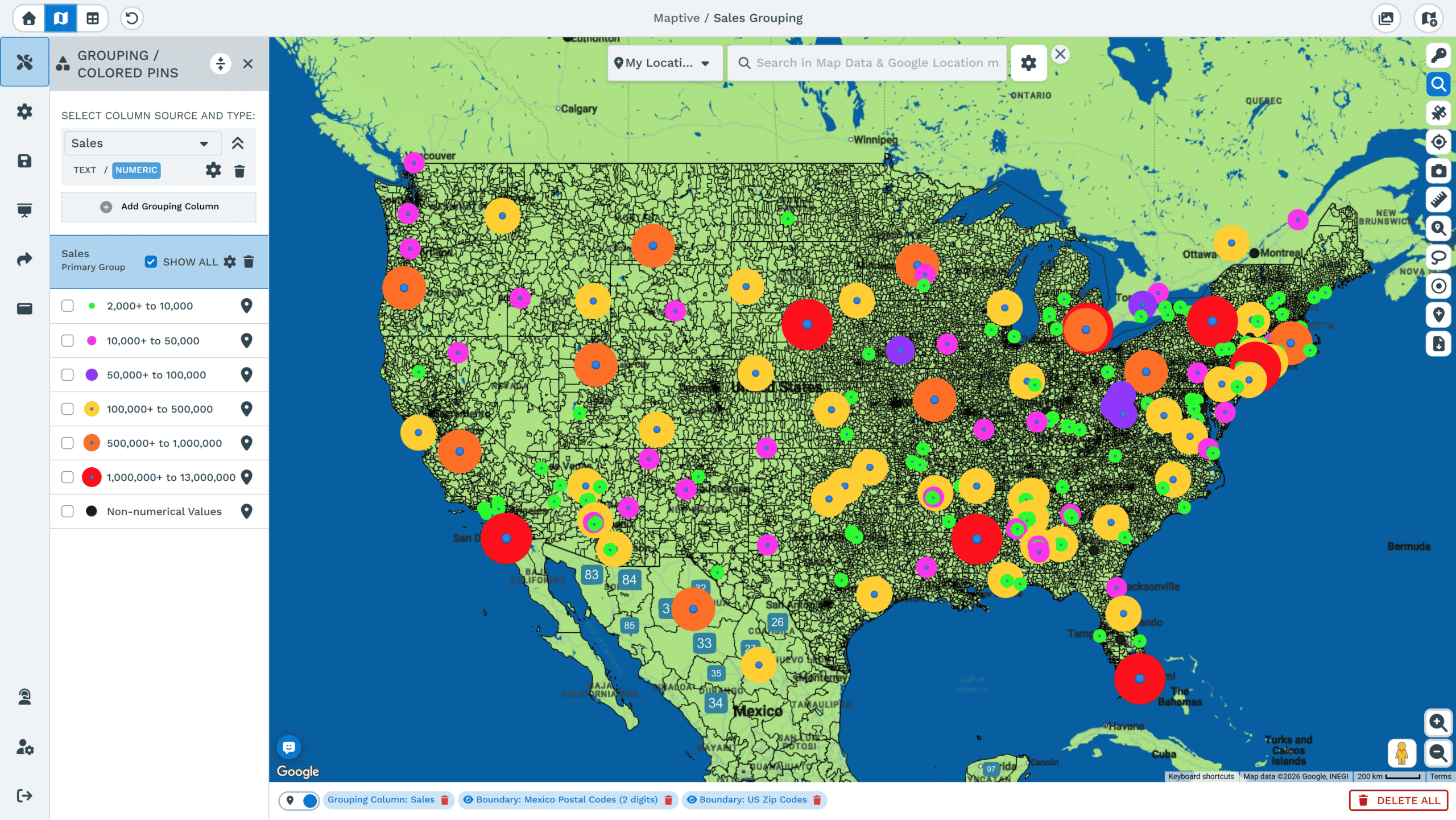Screen dimensions: 1456x820
Task: Collapse the column source with double chevron
Action: pyautogui.click(x=238, y=143)
